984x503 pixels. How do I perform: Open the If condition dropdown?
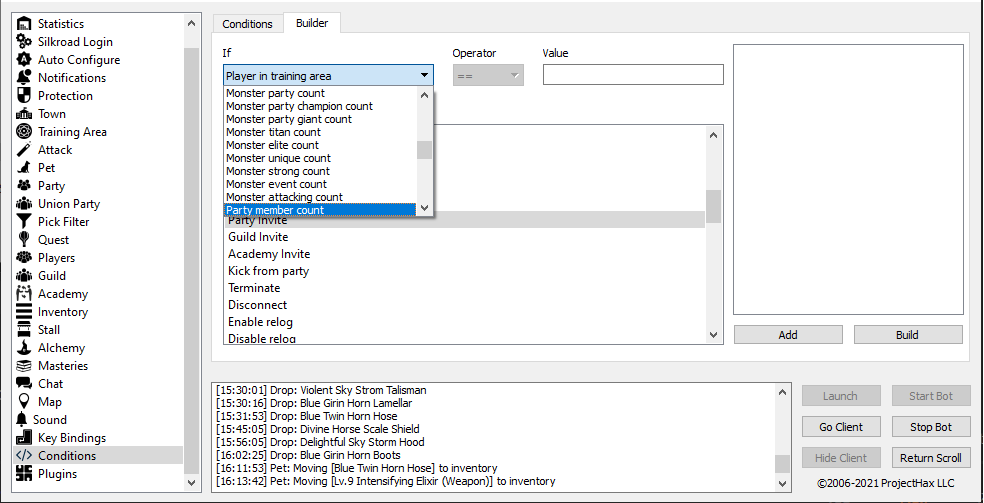pos(328,75)
